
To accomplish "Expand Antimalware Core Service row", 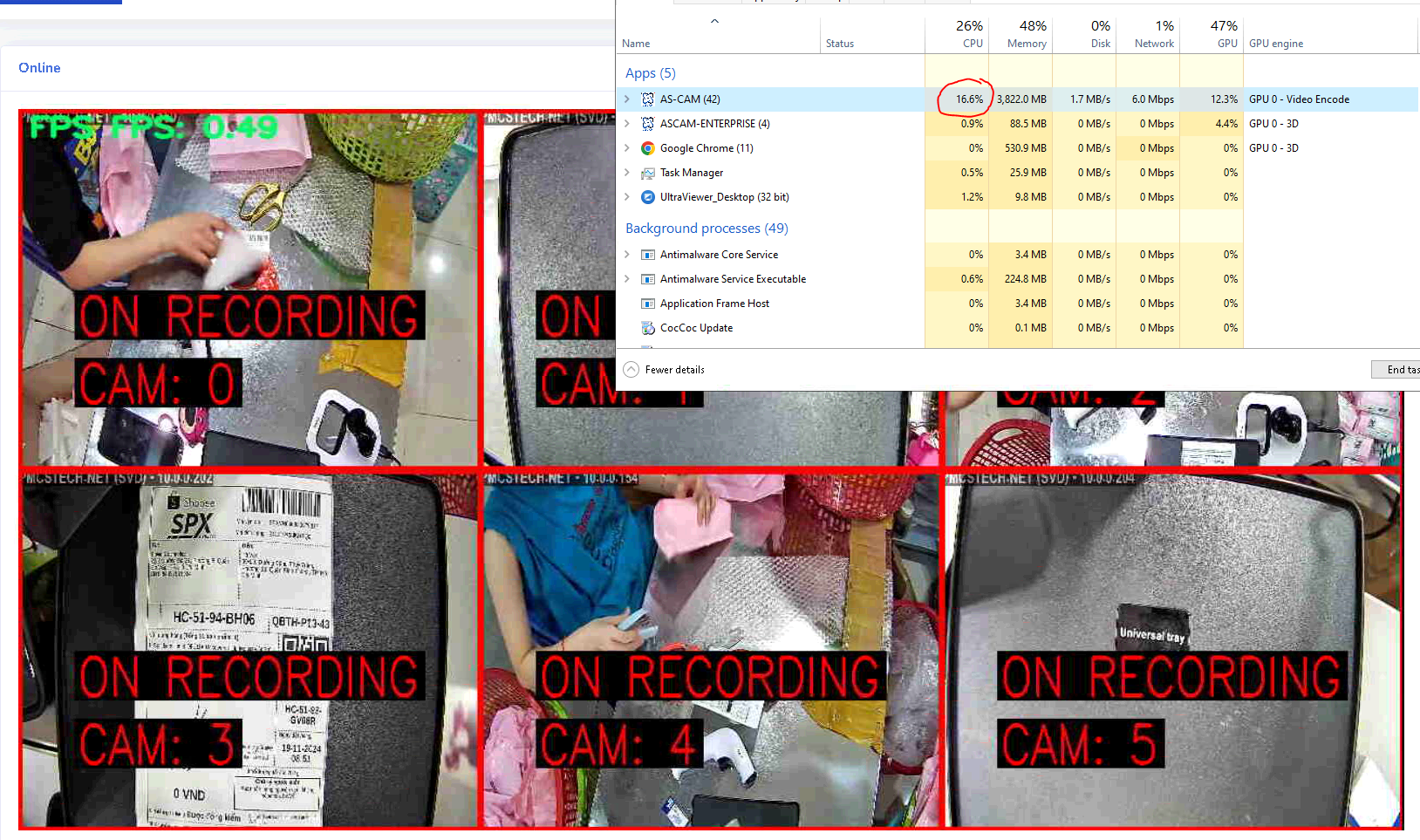I will coord(626,255).
